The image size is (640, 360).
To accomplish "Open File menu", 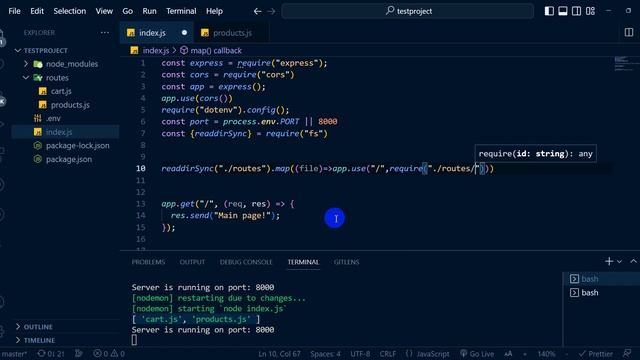I will tap(14, 11).
